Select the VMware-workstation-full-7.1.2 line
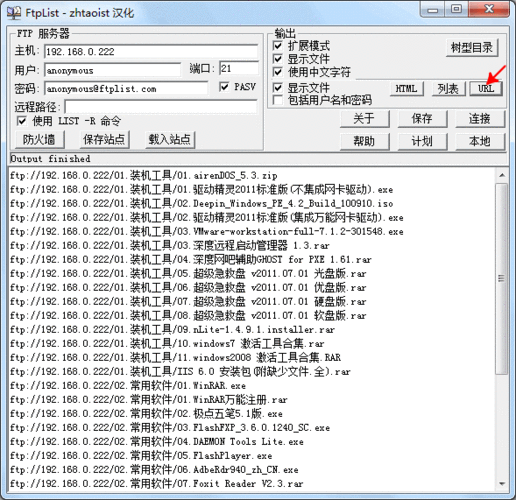The image size is (516, 500). [207, 231]
